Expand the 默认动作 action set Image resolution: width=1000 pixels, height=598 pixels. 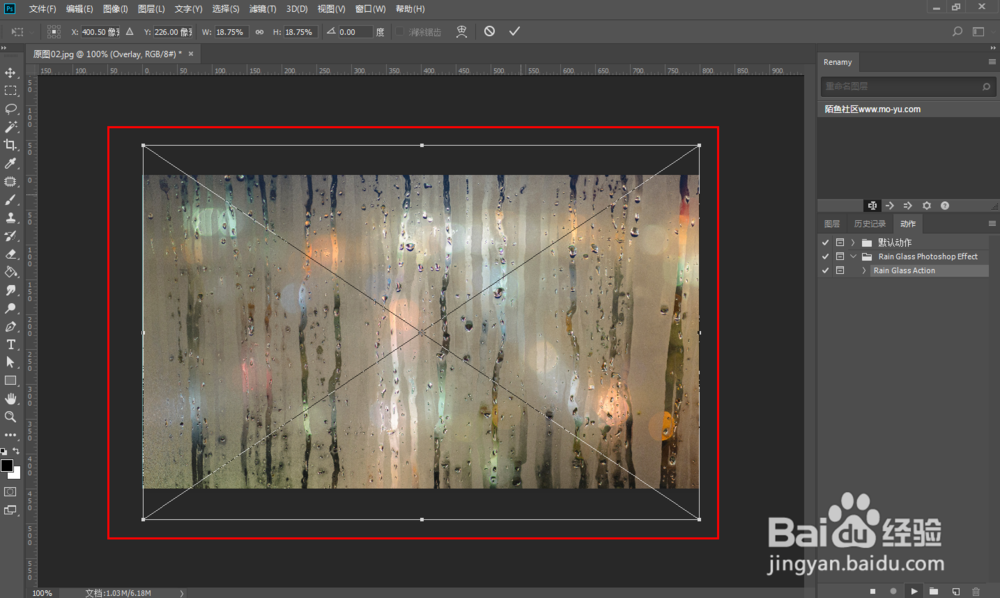pos(853,242)
